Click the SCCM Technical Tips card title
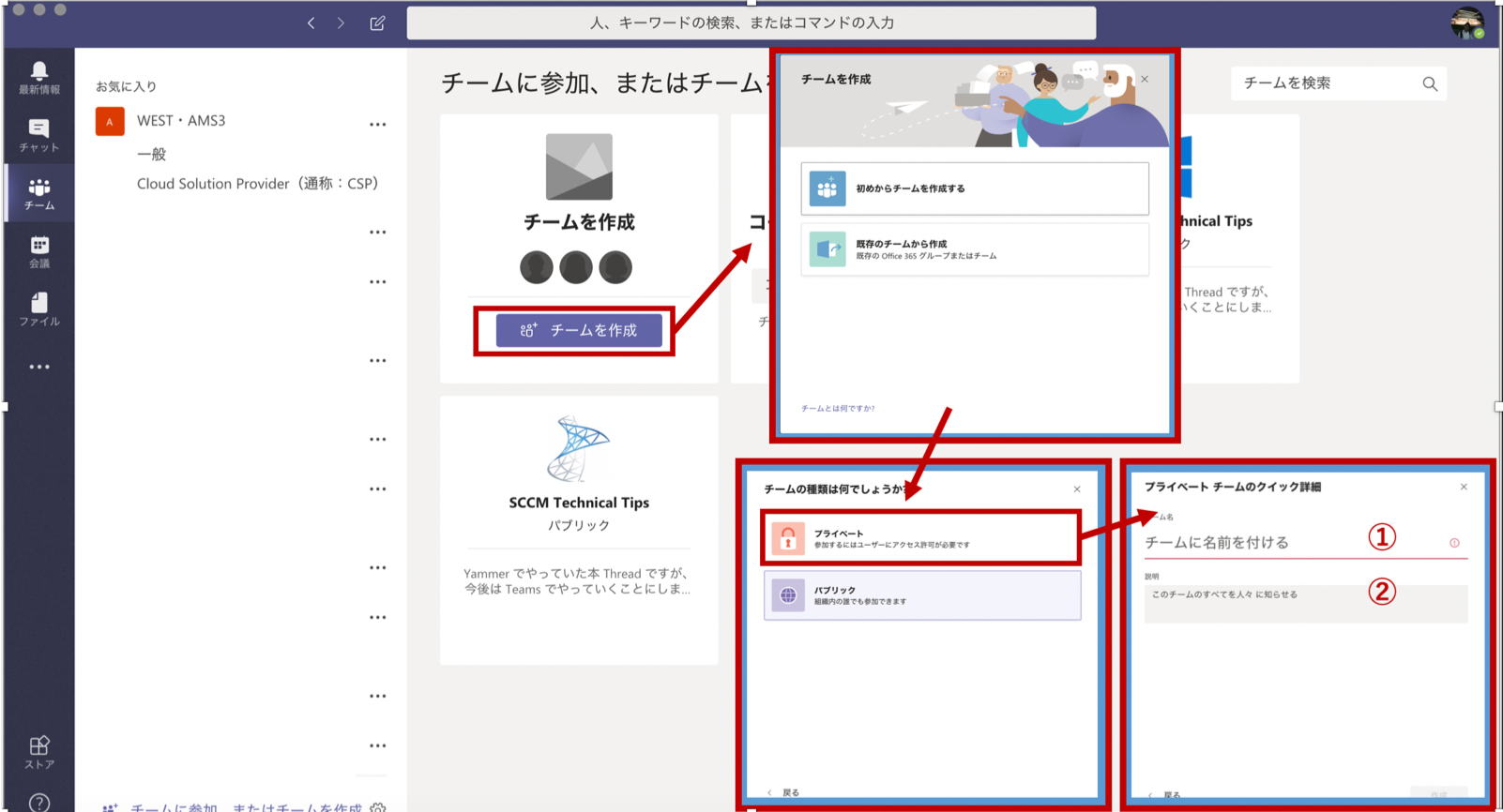Image resolution: width=1503 pixels, height=812 pixels. click(x=579, y=503)
